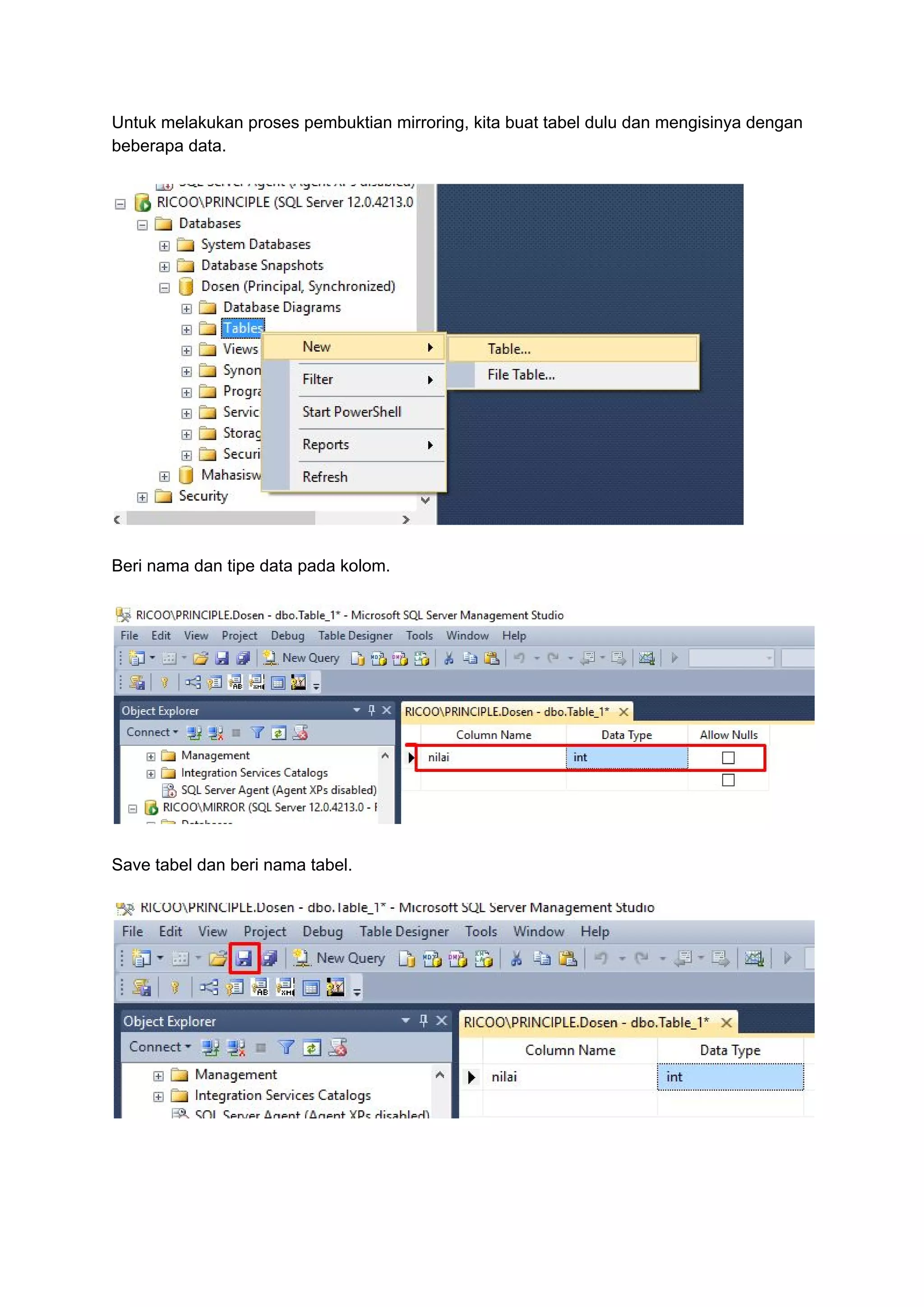Screen dimensions: 924x1307
Task: Click the Relationships icon in the 'Save tabel' step toolbar
Action: tap(209, 987)
